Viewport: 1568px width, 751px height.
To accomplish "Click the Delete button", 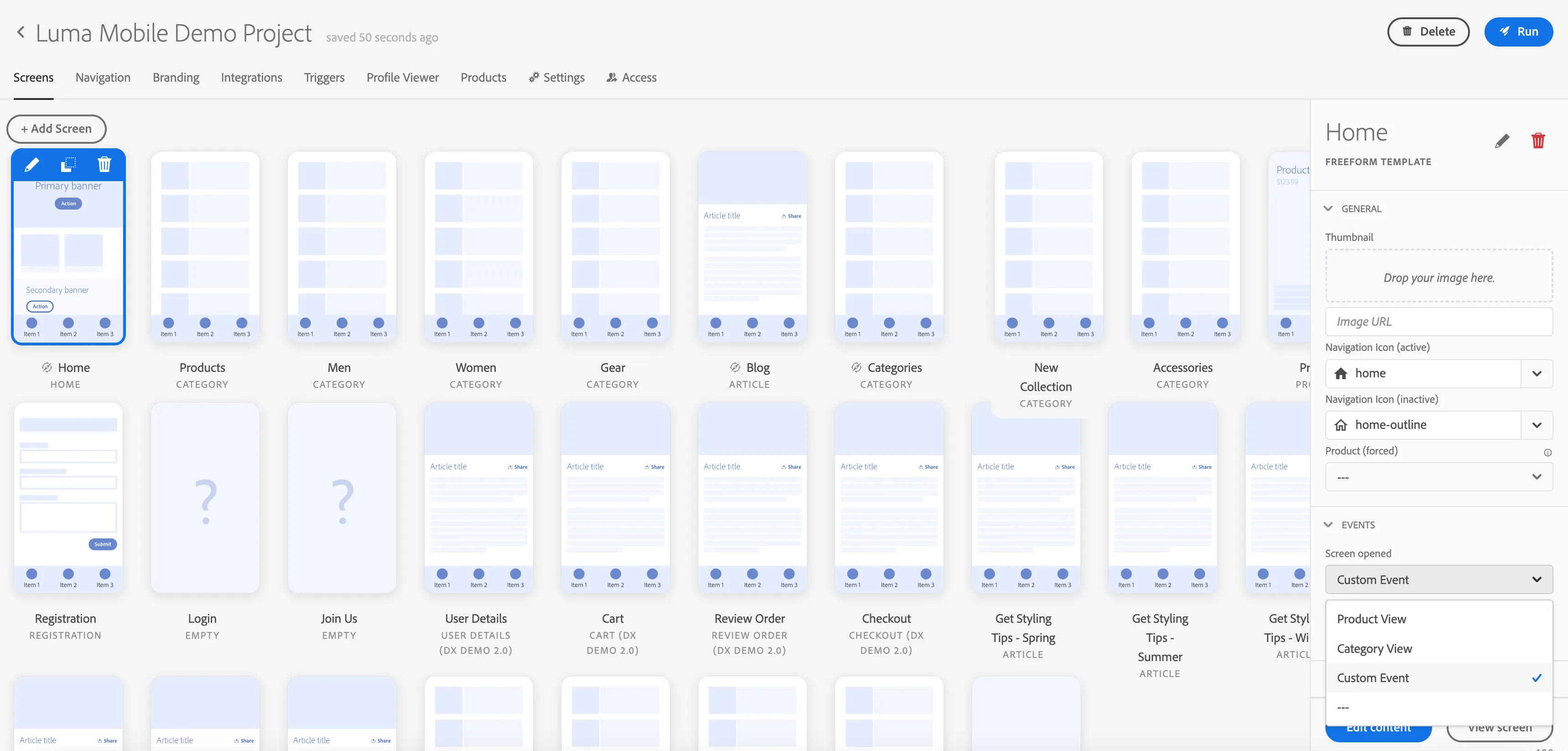I will pos(1428,31).
